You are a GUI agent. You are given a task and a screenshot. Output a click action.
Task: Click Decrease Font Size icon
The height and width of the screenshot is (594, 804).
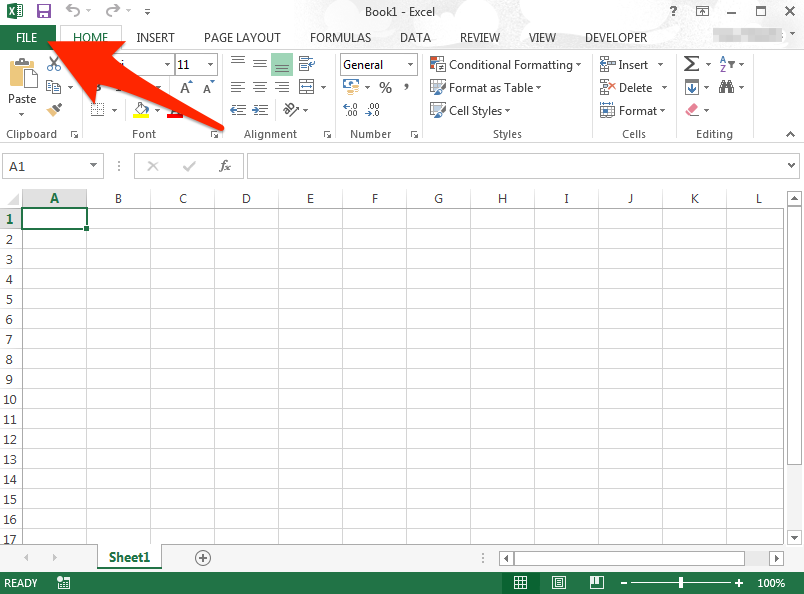tap(208, 87)
